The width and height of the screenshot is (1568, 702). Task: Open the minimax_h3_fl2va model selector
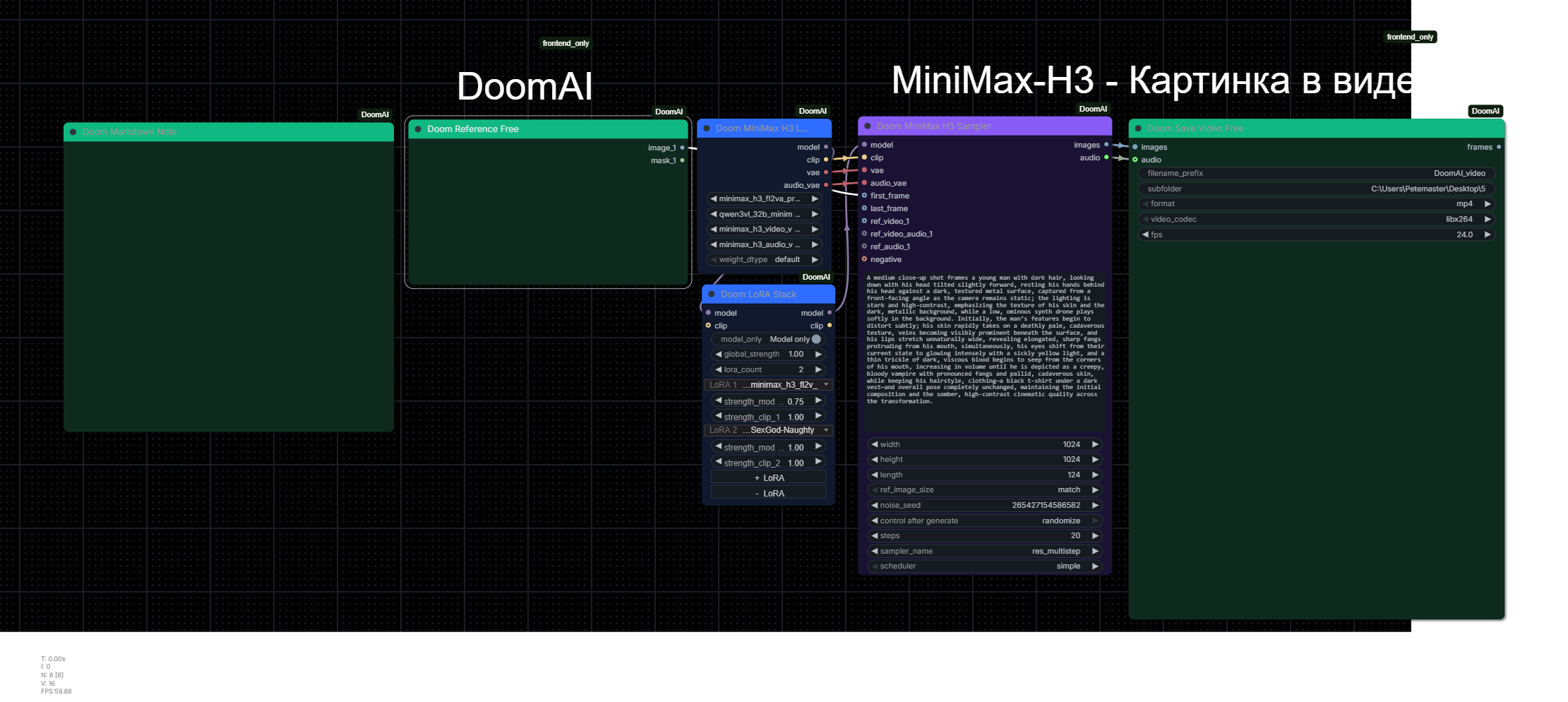(x=765, y=198)
